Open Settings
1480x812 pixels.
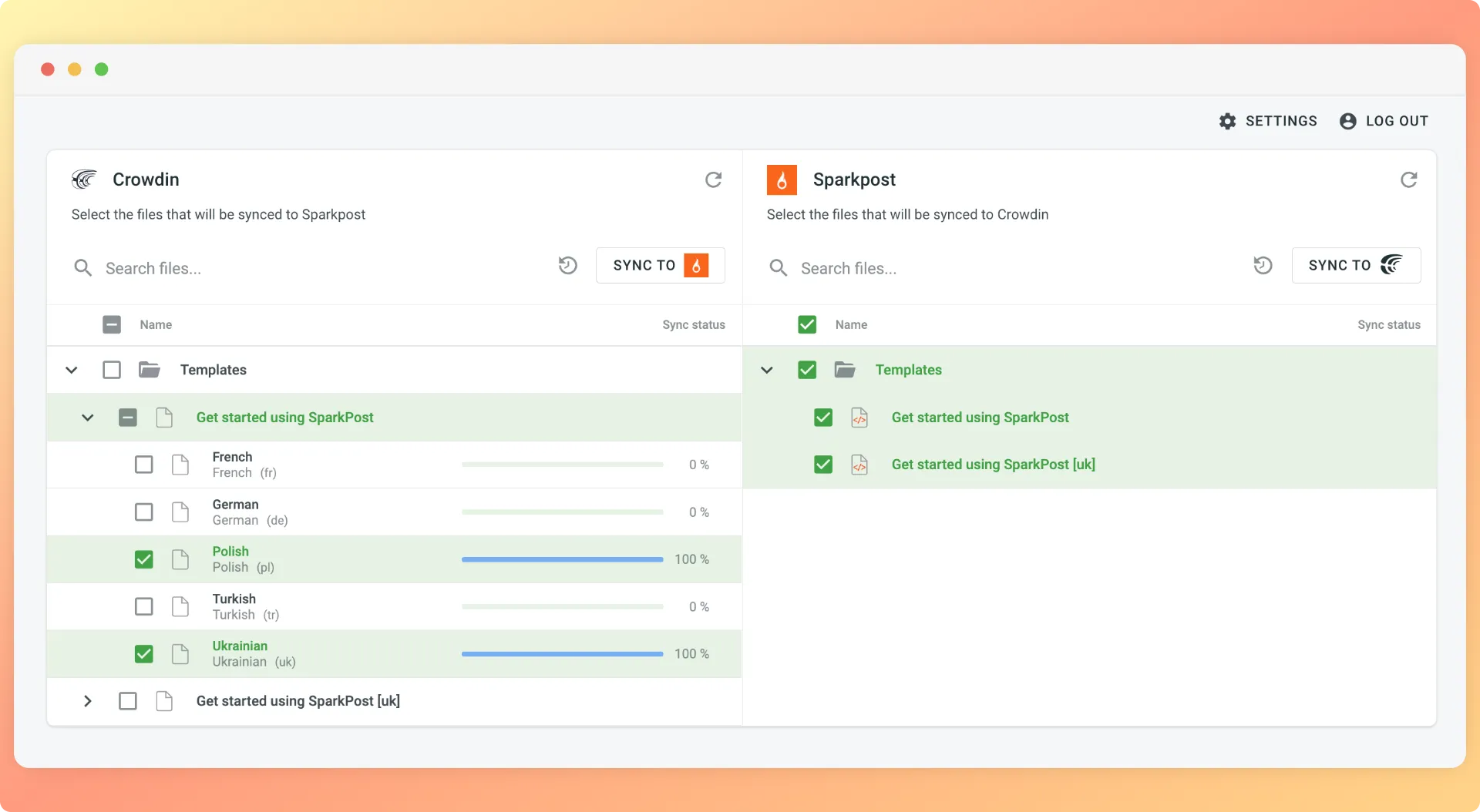1268,121
